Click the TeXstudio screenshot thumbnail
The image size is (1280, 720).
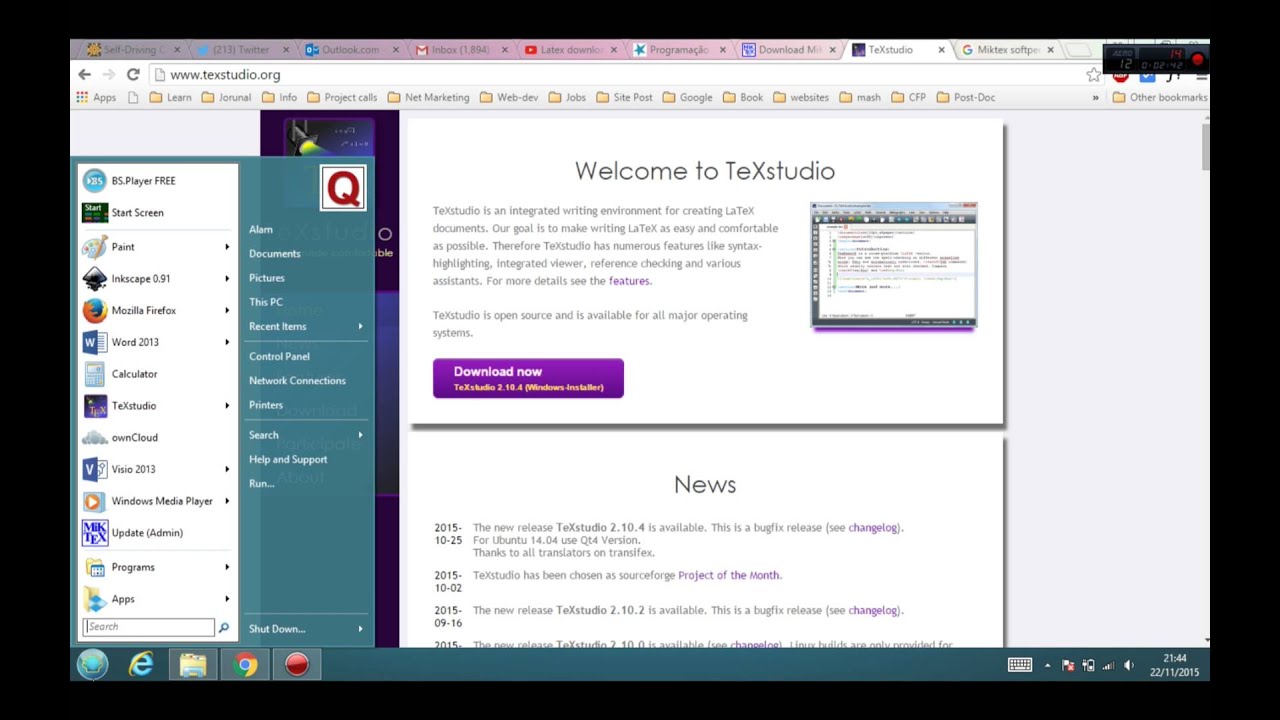pyautogui.click(x=894, y=265)
